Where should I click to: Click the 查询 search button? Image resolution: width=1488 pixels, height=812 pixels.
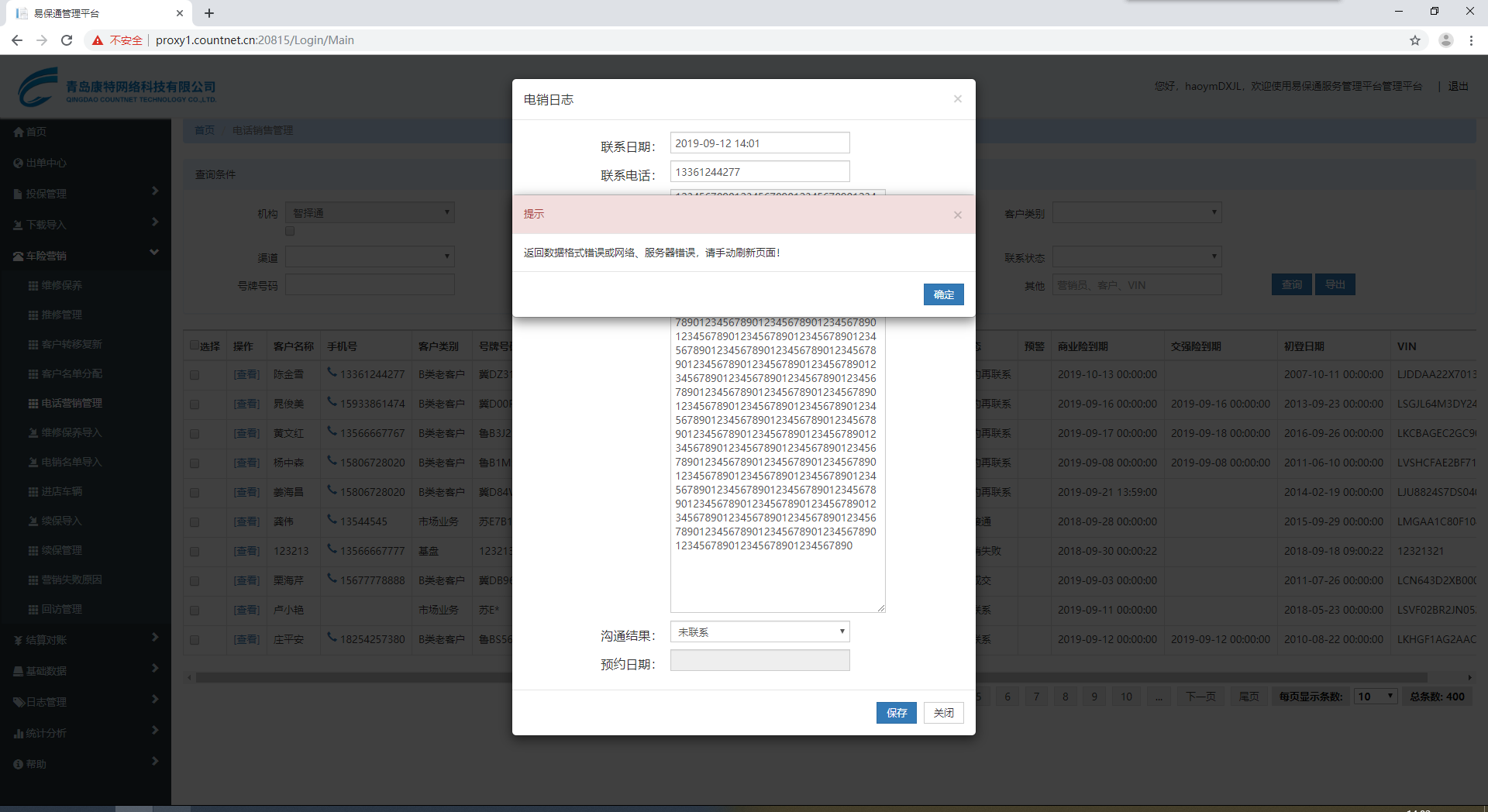click(x=1291, y=285)
